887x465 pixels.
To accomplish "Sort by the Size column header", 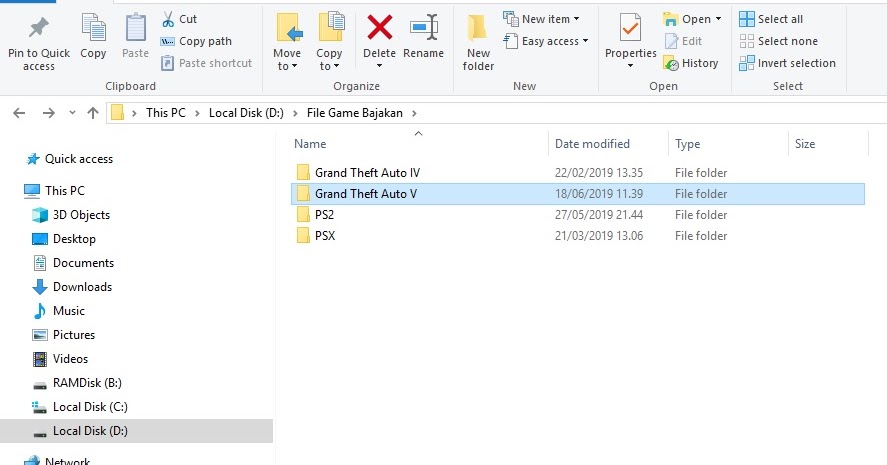I will click(805, 144).
